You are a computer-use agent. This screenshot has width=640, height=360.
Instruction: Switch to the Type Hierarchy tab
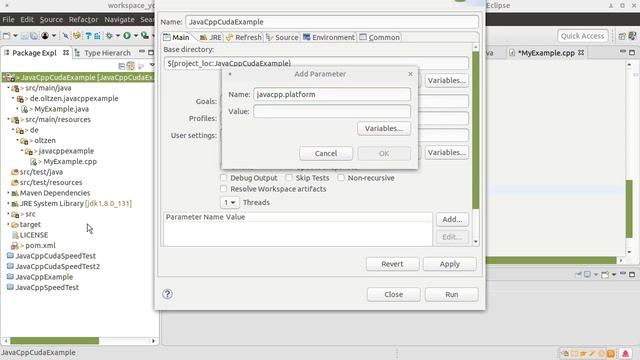coord(103,53)
